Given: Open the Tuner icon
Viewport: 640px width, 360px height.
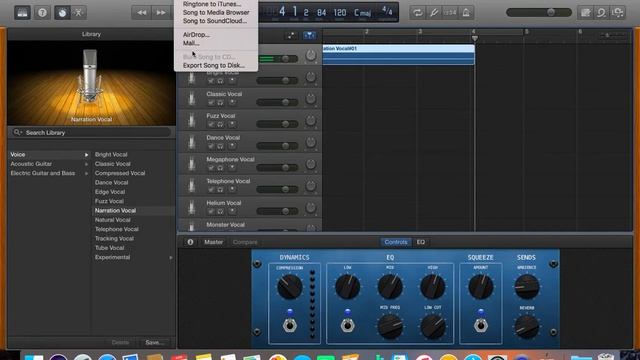Looking at the screenshot, I should pyautogui.click(x=434, y=13).
